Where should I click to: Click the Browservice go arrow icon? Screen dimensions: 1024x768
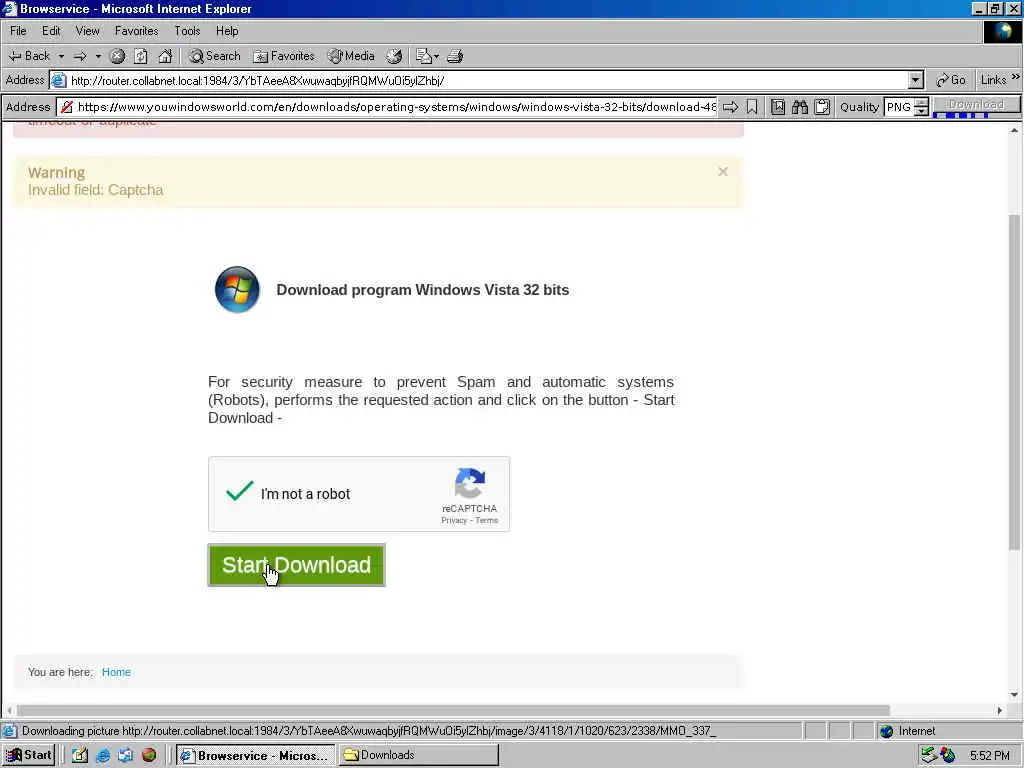pos(731,107)
